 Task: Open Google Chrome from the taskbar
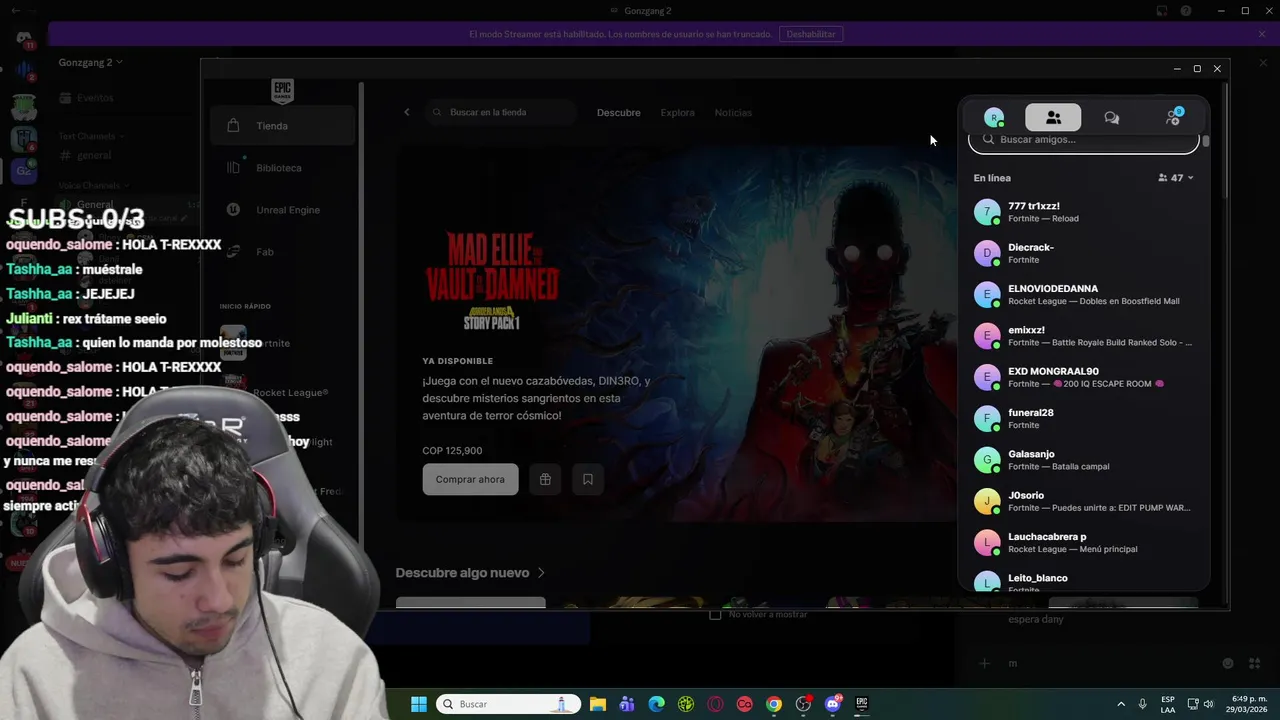coord(774,704)
